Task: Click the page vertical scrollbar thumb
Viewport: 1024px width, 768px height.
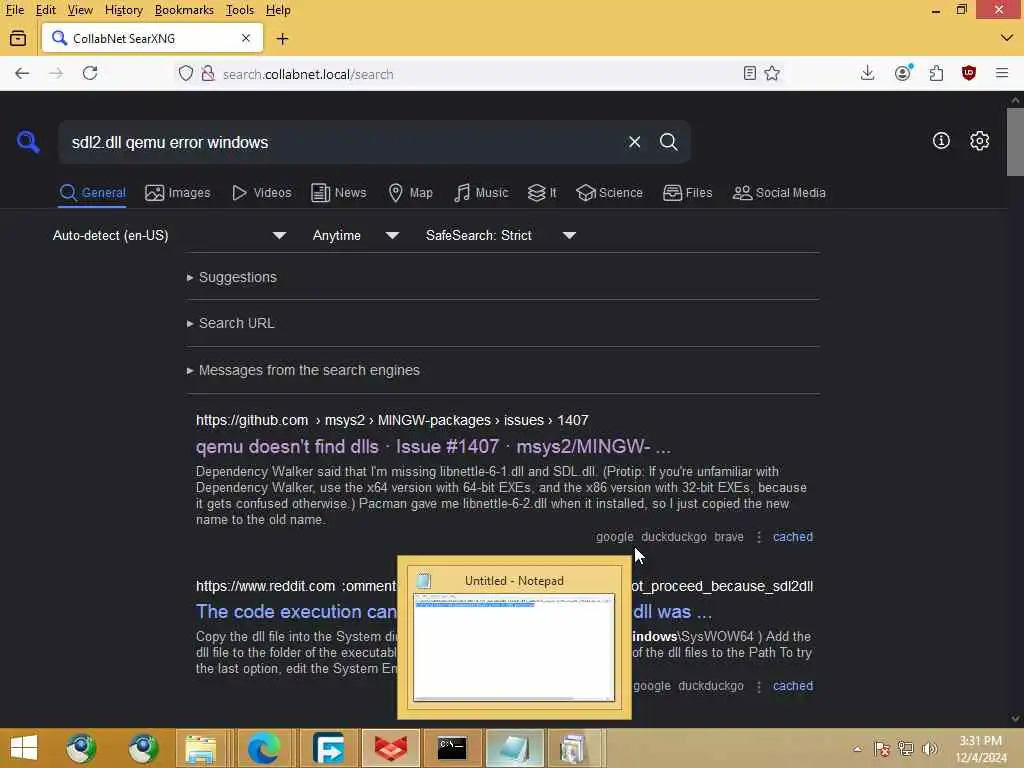Action: (1015, 142)
